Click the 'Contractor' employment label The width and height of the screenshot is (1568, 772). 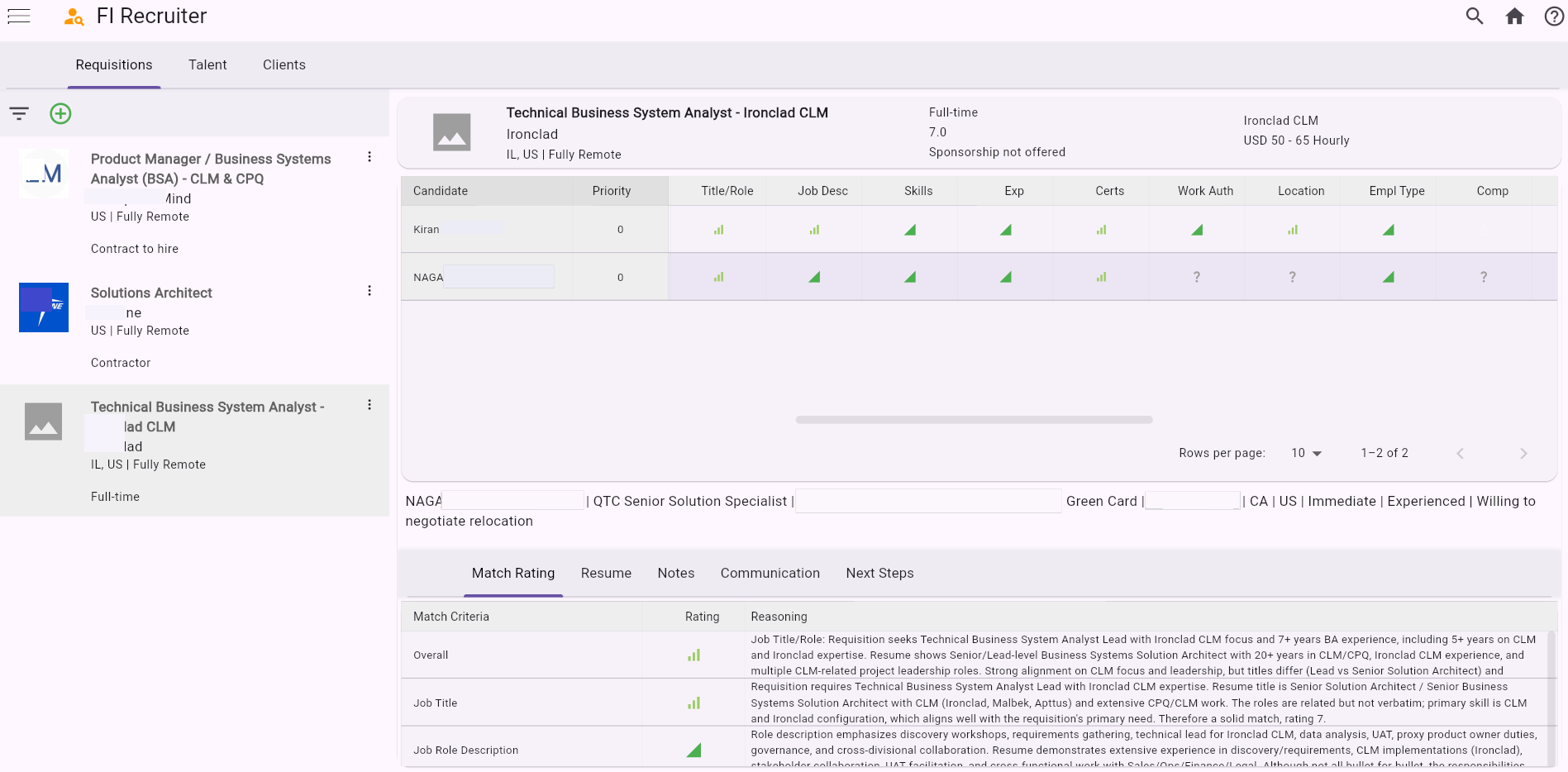[x=121, y=363]
